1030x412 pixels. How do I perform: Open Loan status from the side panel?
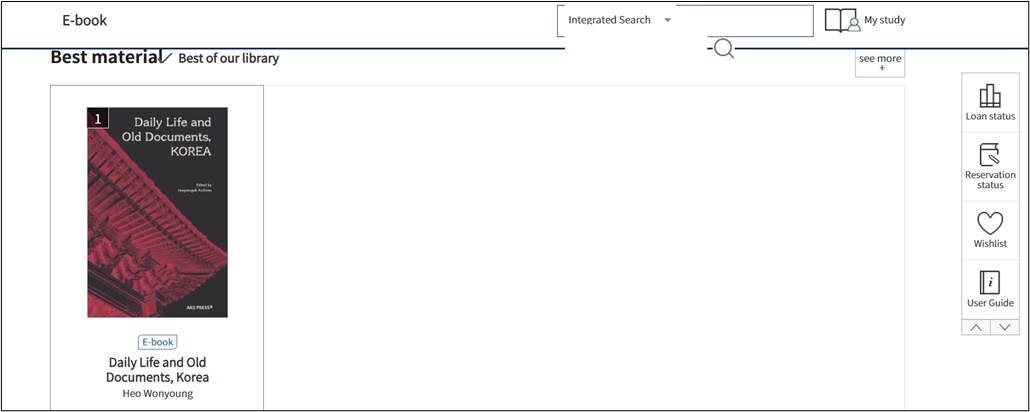(x=990, y=103)
